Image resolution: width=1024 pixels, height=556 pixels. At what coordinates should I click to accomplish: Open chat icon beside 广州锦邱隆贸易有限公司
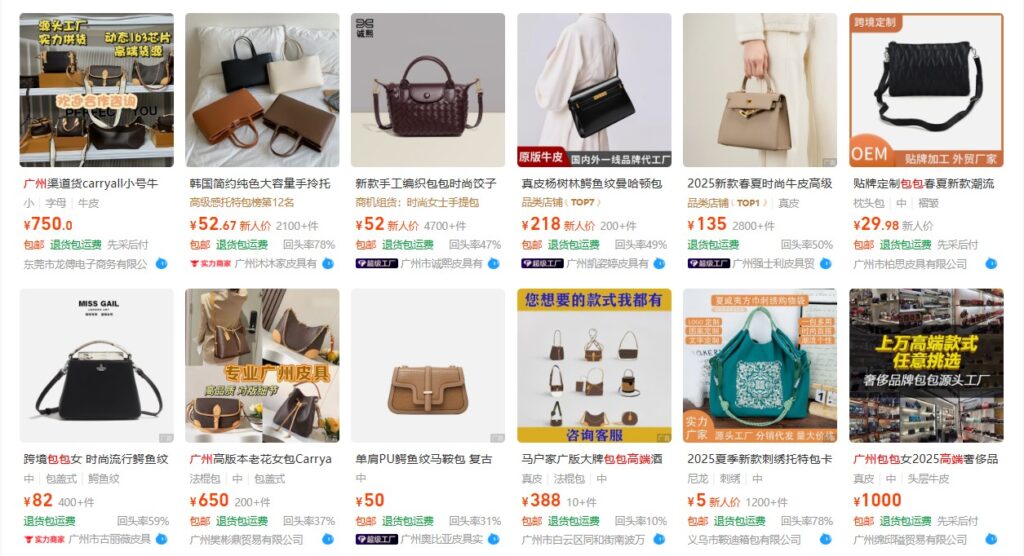(x=991, y=540)
